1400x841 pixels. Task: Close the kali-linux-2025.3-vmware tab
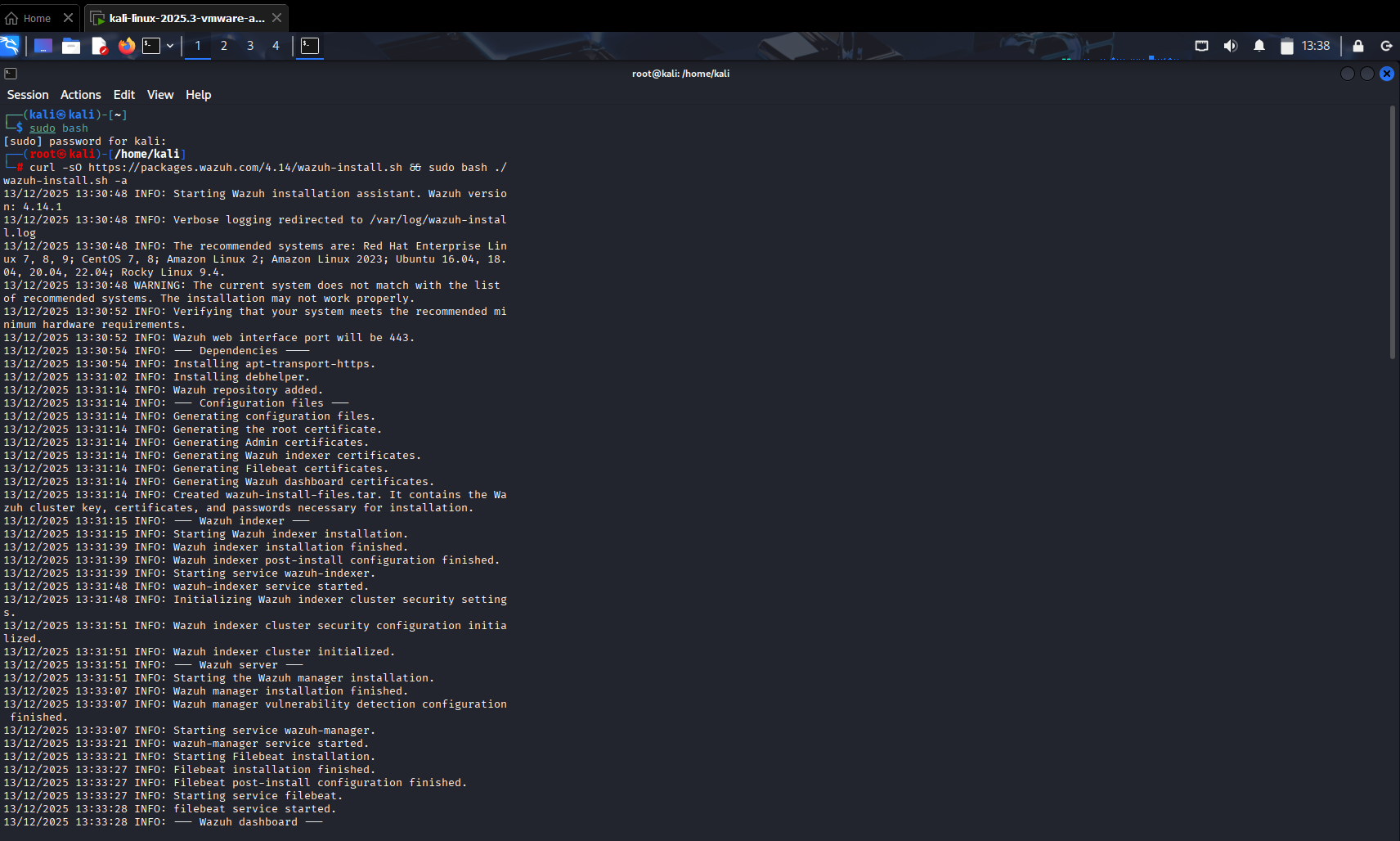[276, 17]
